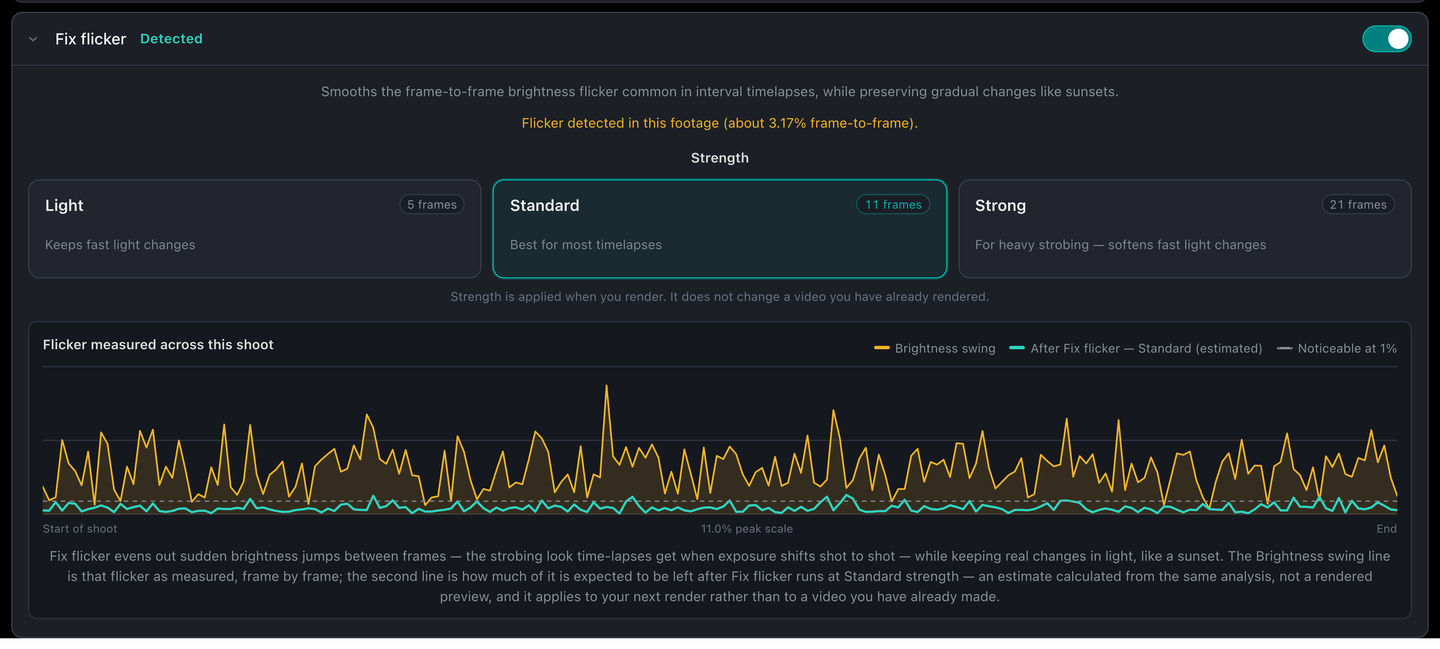Click the 5 frames badge

pos(432,205)
